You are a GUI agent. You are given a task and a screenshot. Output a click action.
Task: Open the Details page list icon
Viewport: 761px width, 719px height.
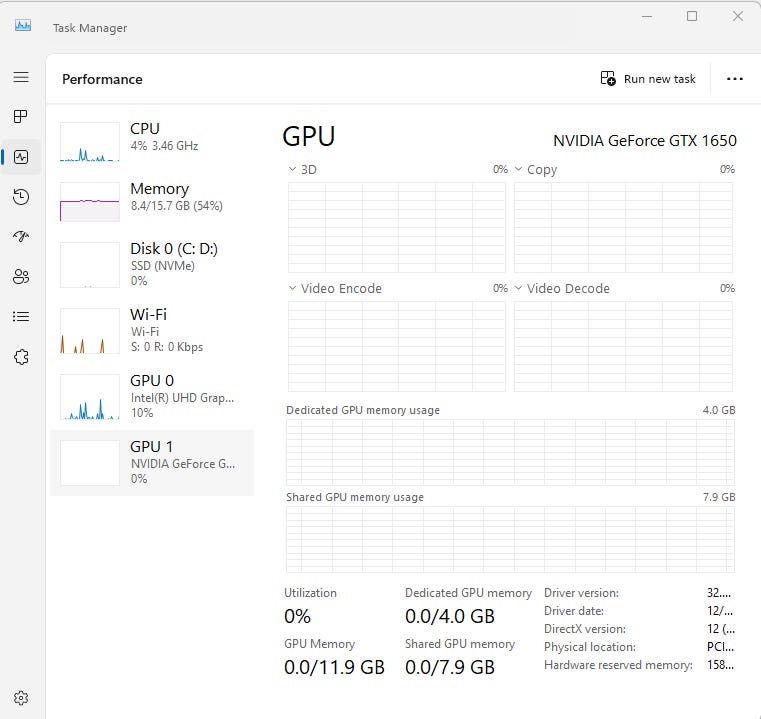coord(21,317)
